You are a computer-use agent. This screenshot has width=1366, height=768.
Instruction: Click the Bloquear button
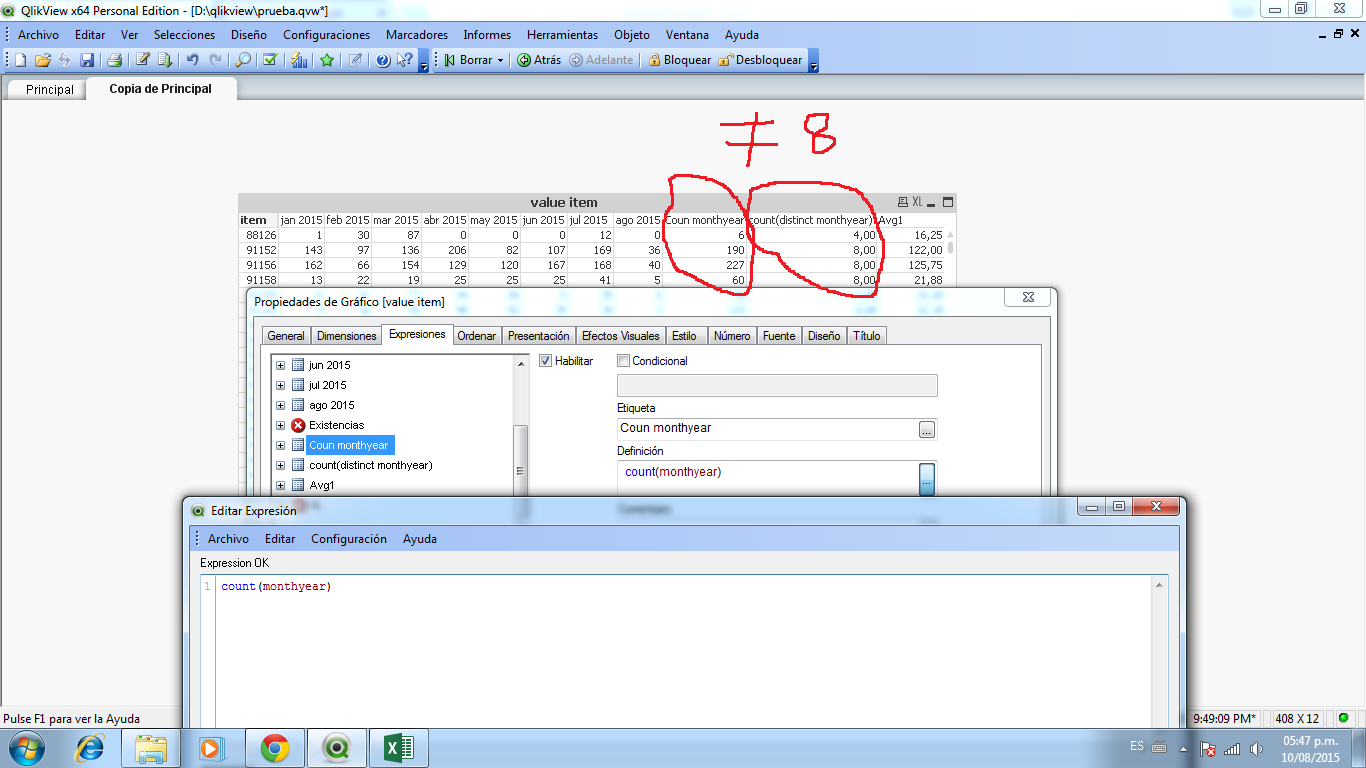click(679, 60)
